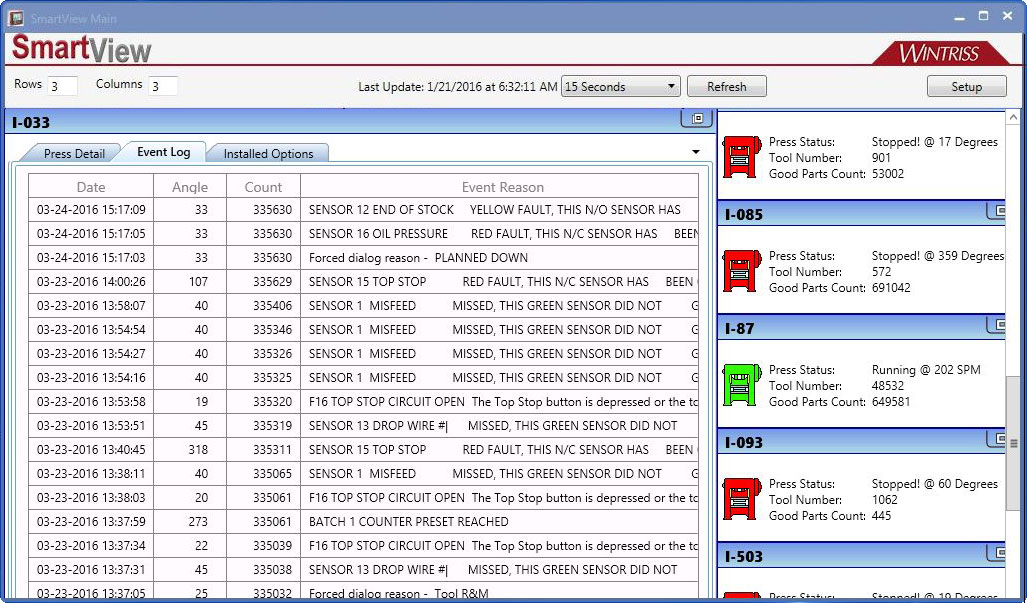This screenshot has height=603, width=1027.
Task: Click the scroll-up arrow of press list
Action: tap(1013, 117)
